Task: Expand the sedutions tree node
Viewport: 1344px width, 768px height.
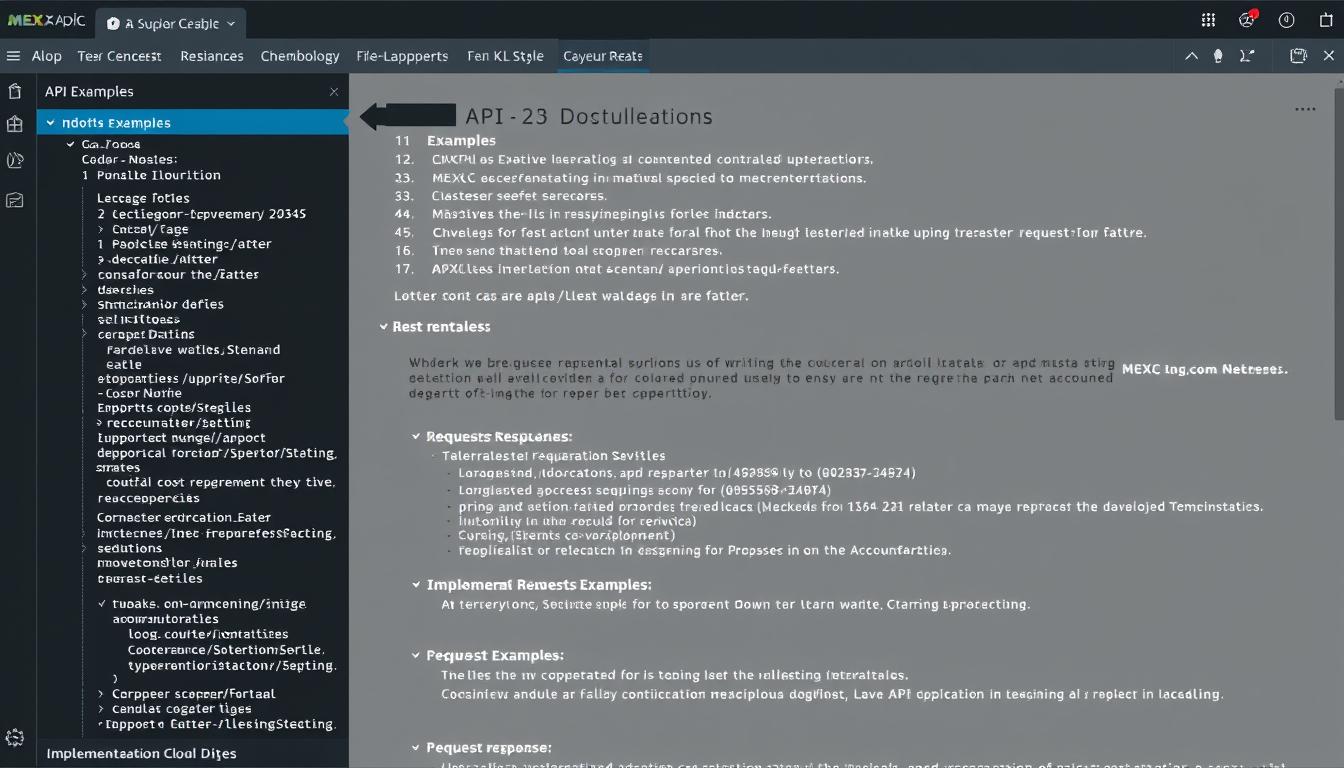Action: pos(85,548)
